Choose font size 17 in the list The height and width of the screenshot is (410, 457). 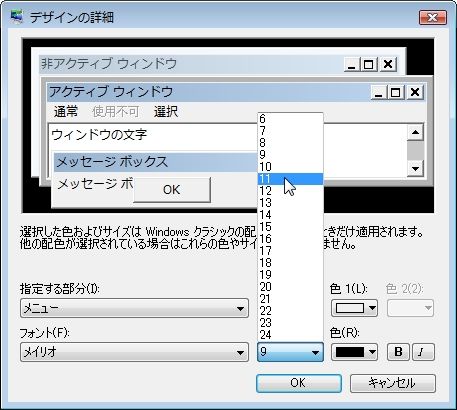[x=290, y=251]
